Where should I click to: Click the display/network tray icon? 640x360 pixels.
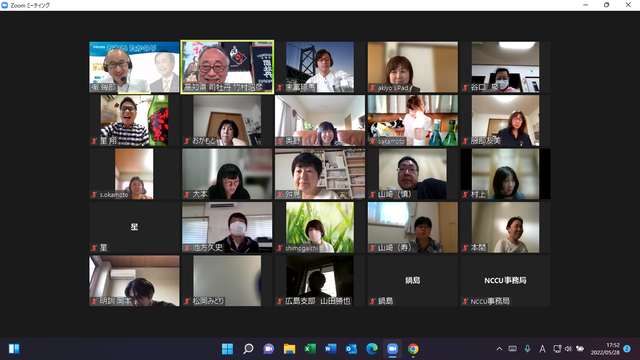point(557,349)
